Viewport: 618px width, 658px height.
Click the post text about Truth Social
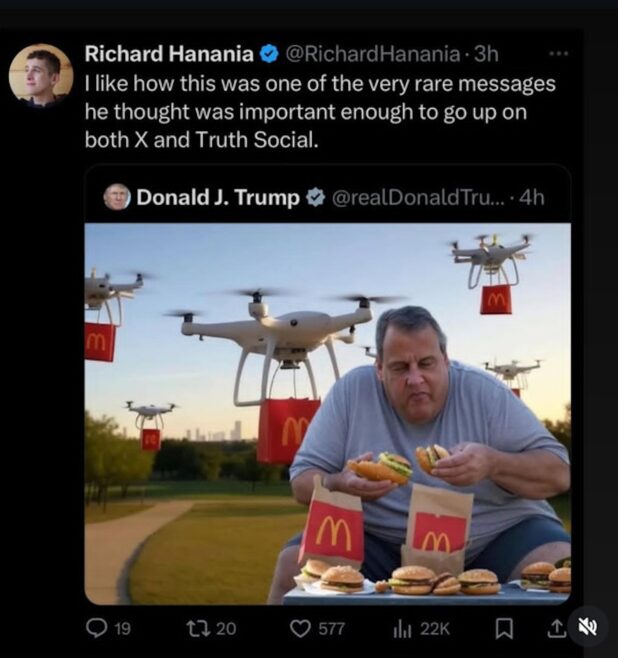[318, 112]
